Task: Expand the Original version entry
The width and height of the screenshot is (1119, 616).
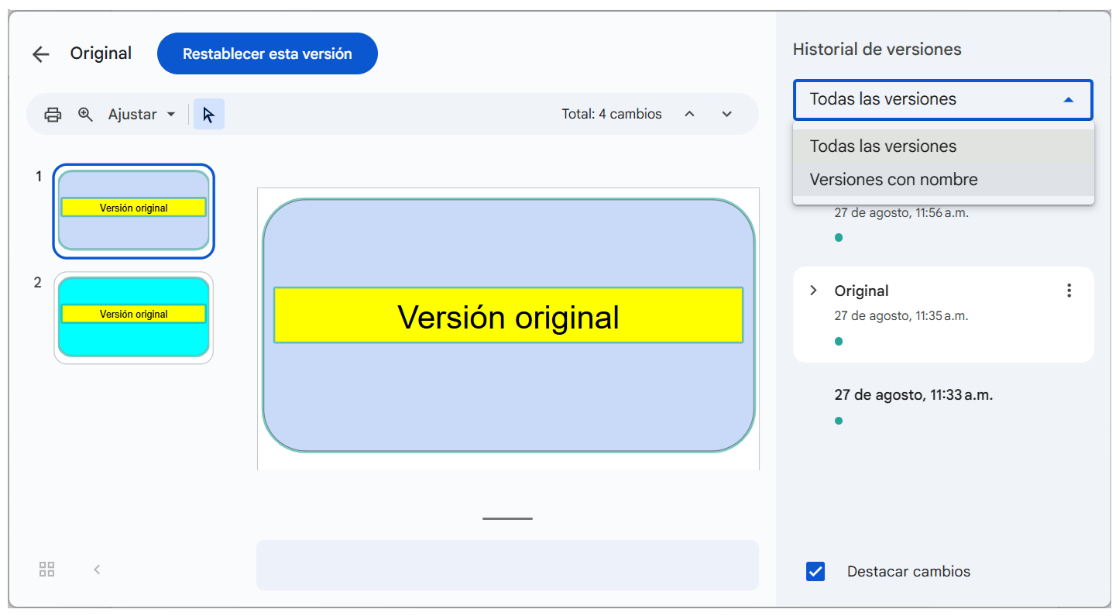Action: tap(813, 291)
